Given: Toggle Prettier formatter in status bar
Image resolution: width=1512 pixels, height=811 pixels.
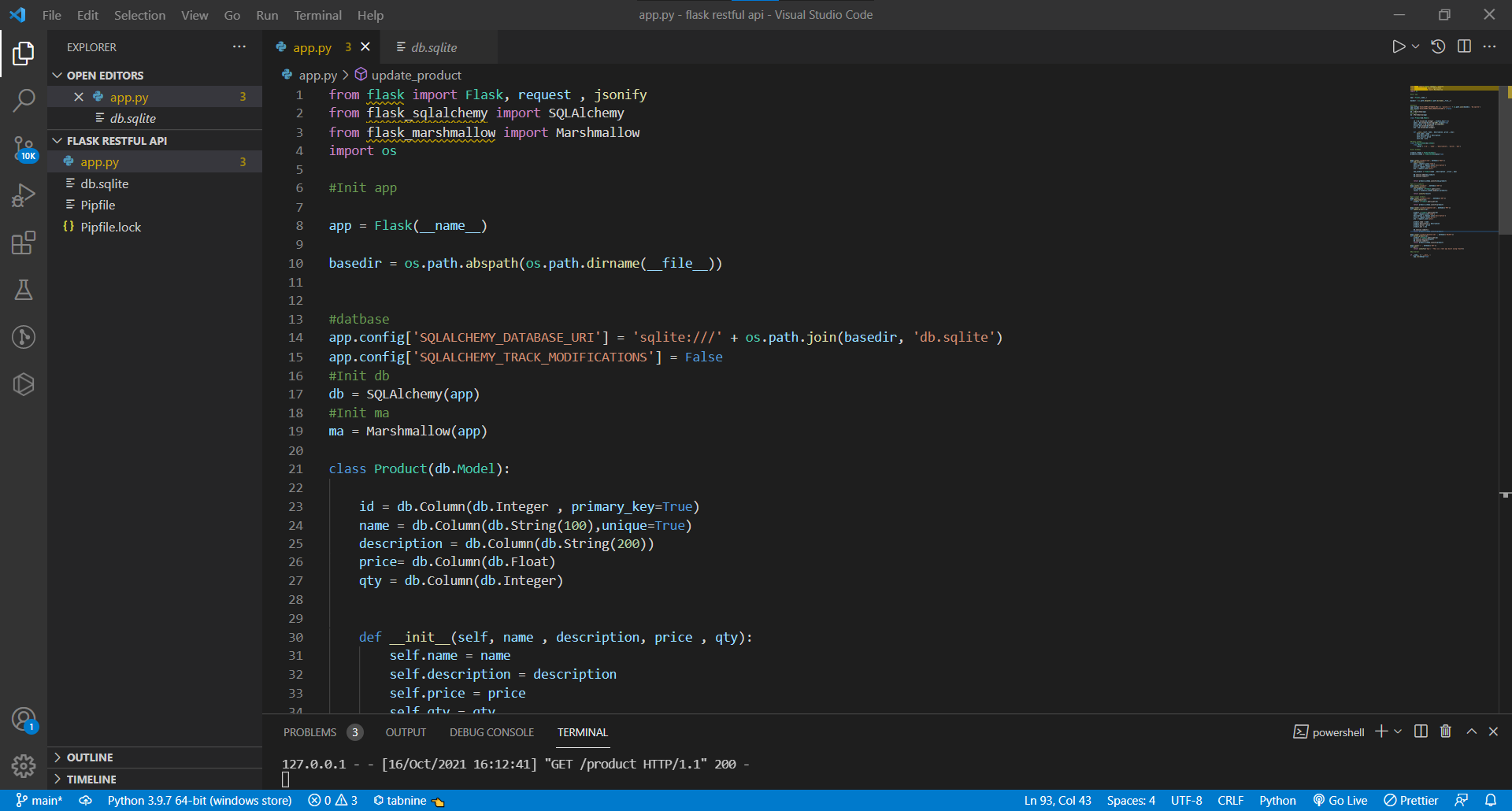Looking at the screenshot, I should coord(1411,800).
